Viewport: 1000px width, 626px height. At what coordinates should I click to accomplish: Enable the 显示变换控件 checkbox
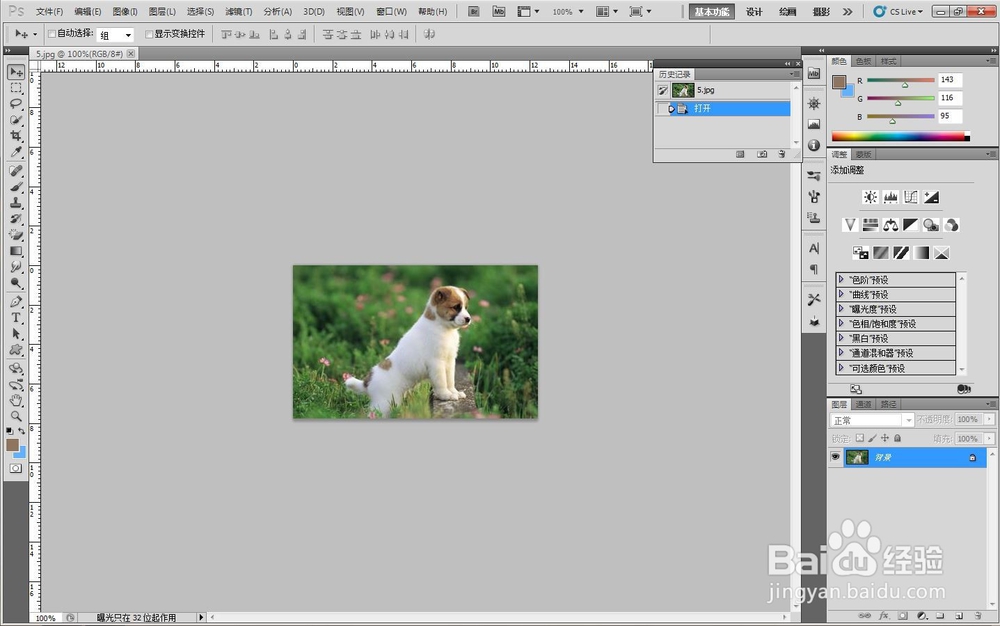(149, 34)
